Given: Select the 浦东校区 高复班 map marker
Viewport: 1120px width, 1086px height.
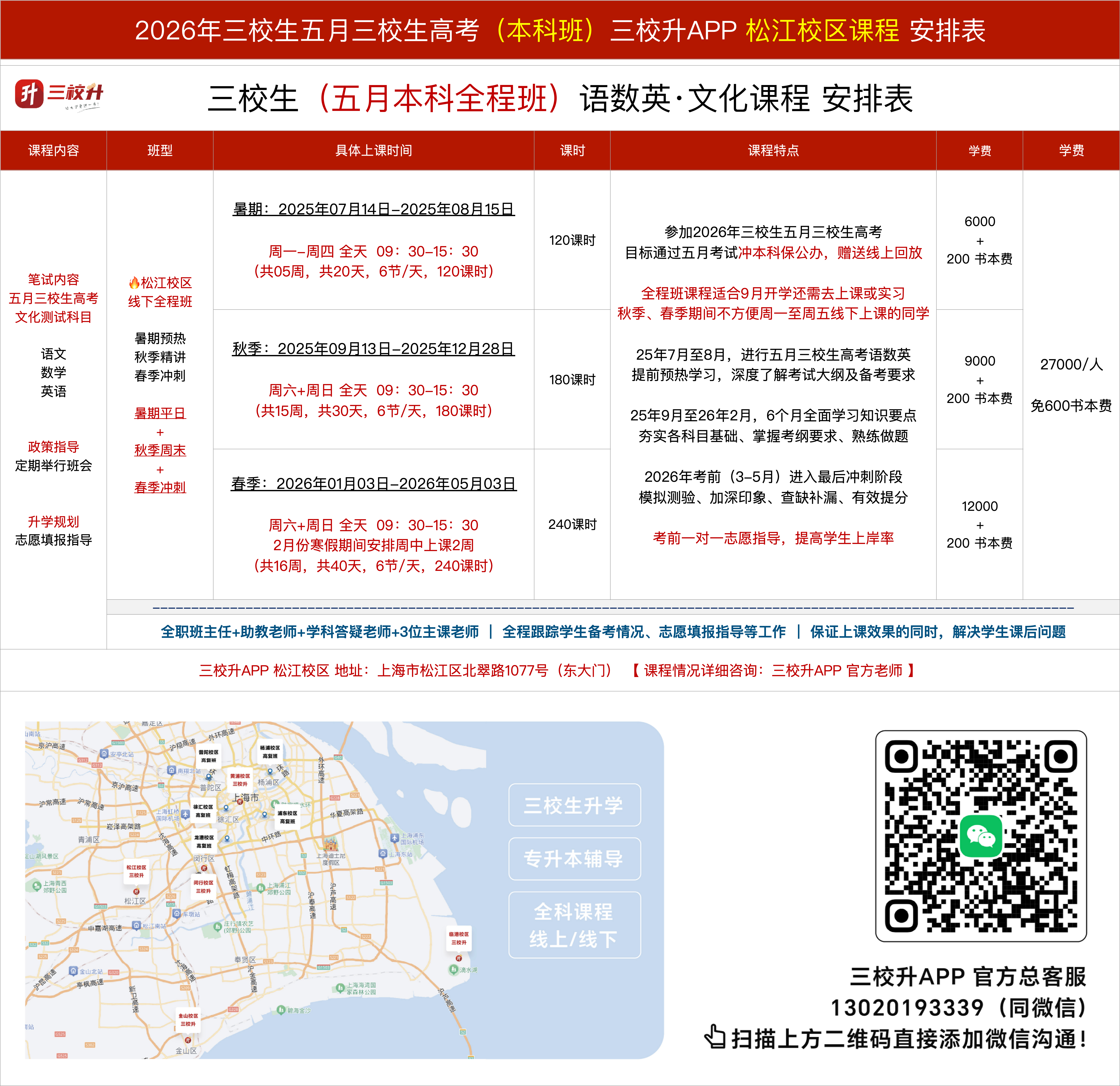Looking at the screenshot, I should point(288,817).
